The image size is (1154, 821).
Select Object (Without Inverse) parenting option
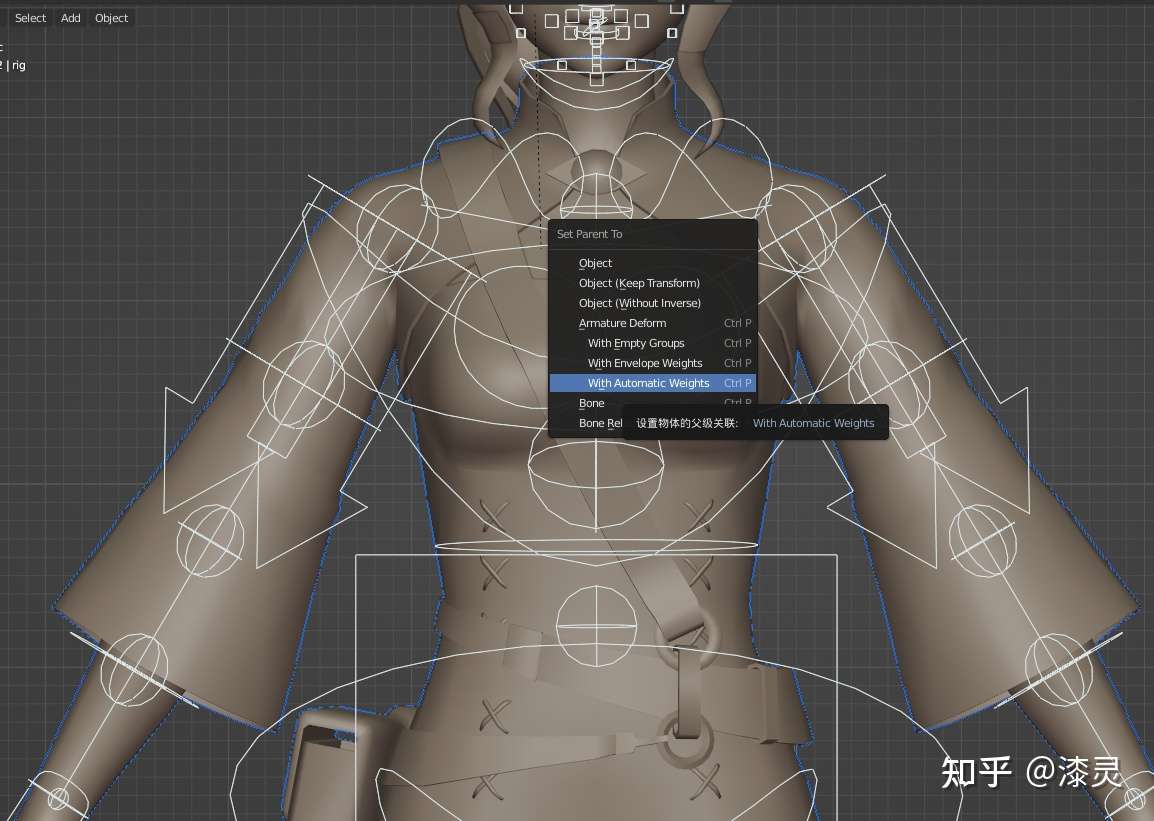[640, 303]
